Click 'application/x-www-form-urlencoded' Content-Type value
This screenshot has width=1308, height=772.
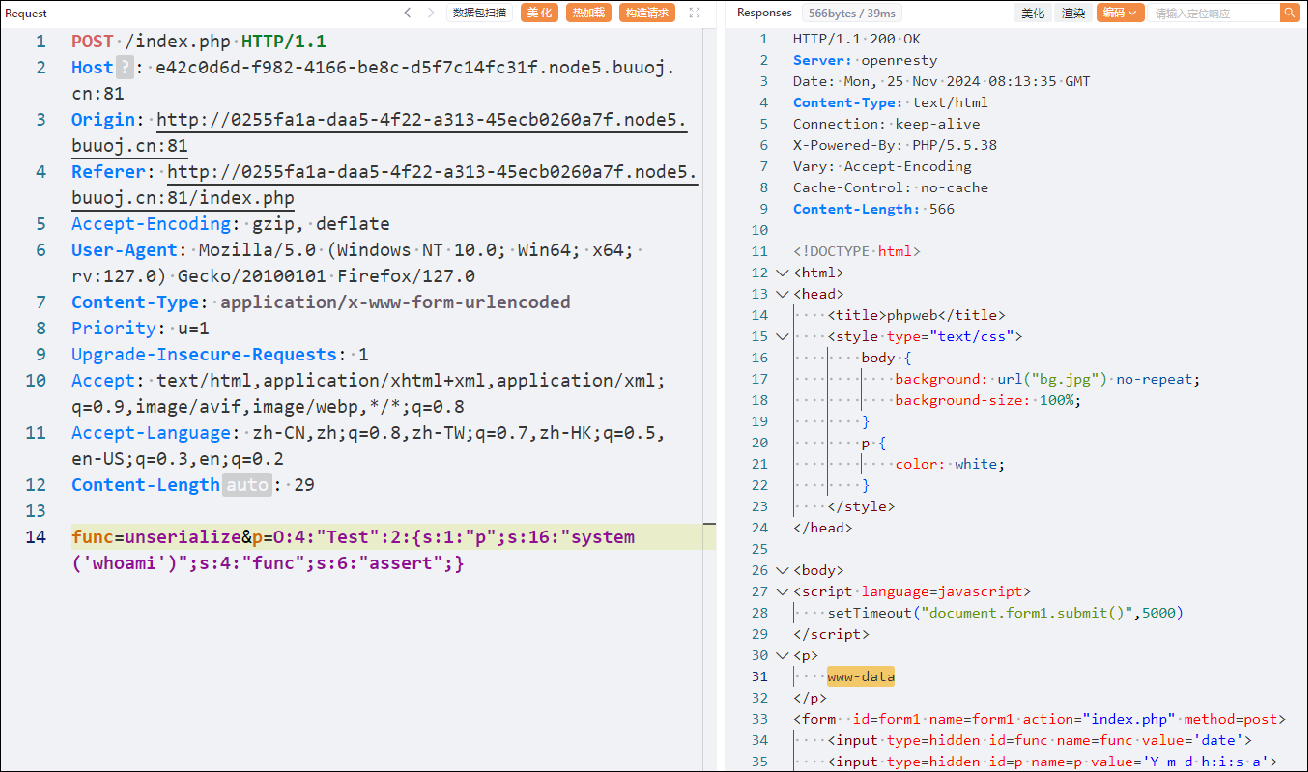pos(395,302)
